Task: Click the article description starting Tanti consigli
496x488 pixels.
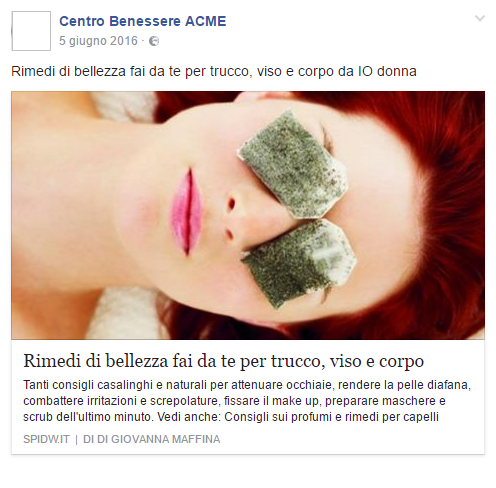Action: click(247, 401)
